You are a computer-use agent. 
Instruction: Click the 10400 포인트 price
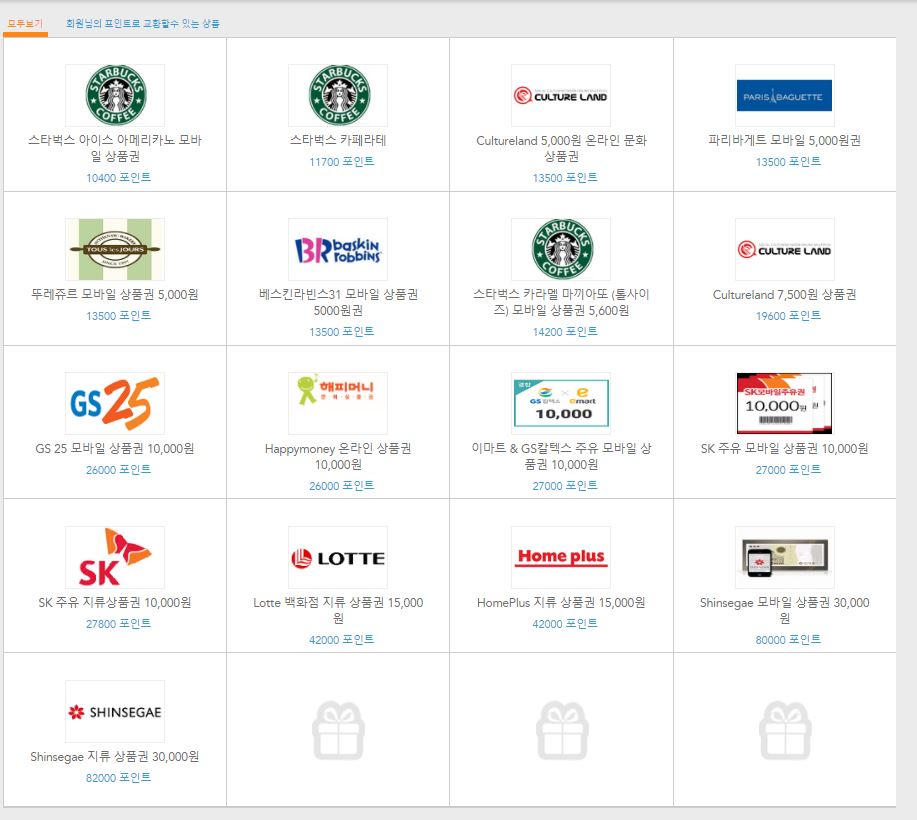(x=118, y=177)
